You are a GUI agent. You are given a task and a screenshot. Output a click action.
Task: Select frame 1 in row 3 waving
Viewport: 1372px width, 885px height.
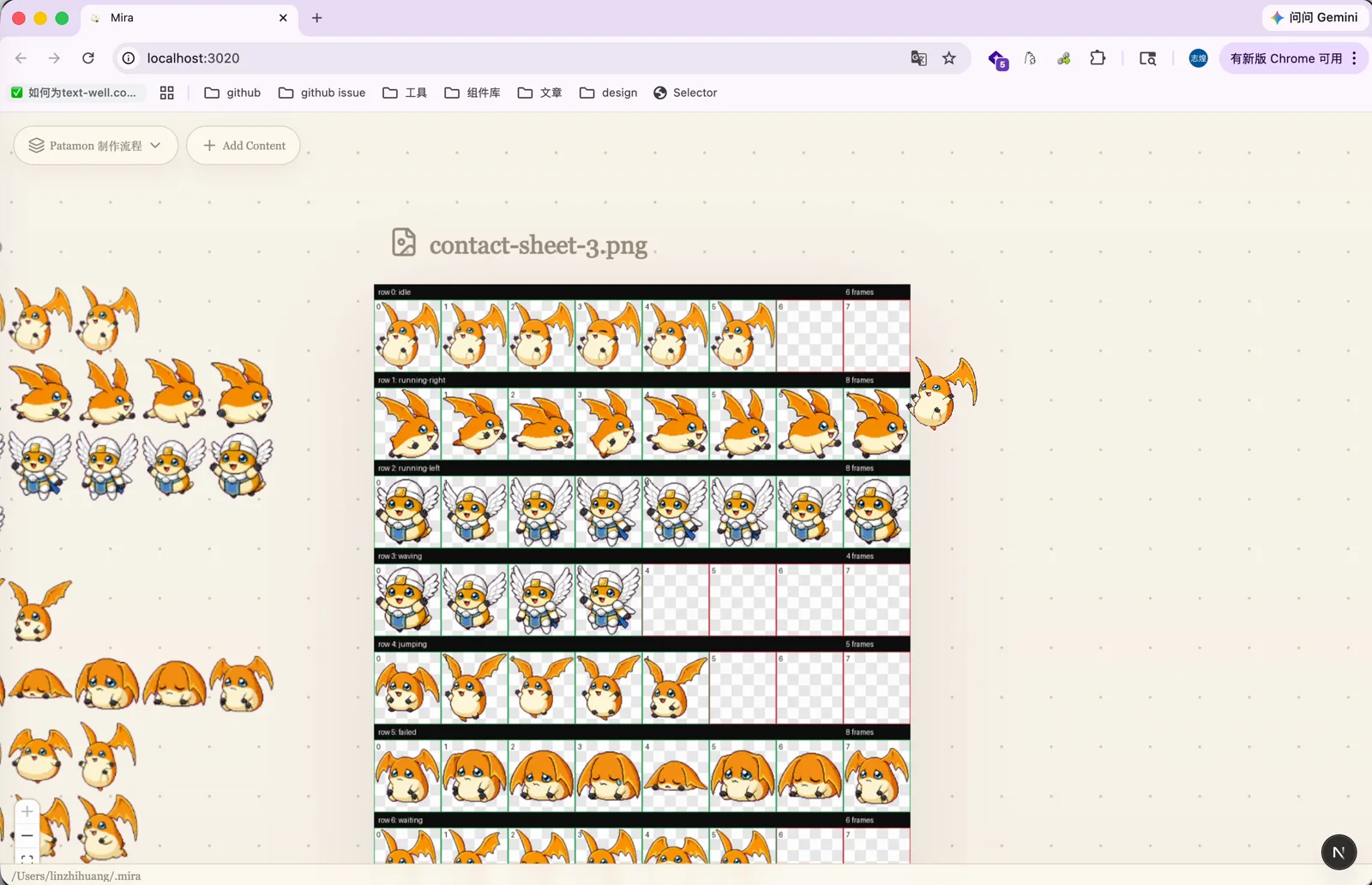[474, 599]
